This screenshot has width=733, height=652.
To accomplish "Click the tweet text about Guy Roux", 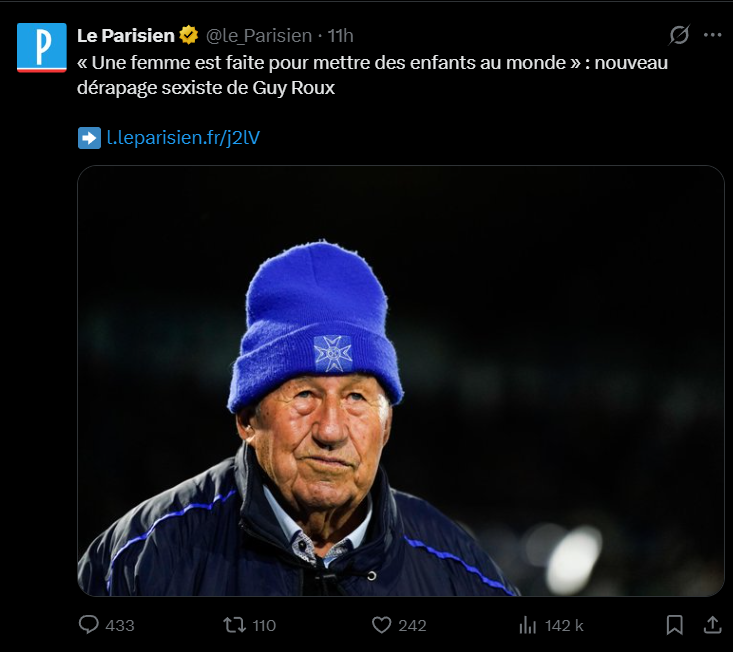I will (372, 74).
